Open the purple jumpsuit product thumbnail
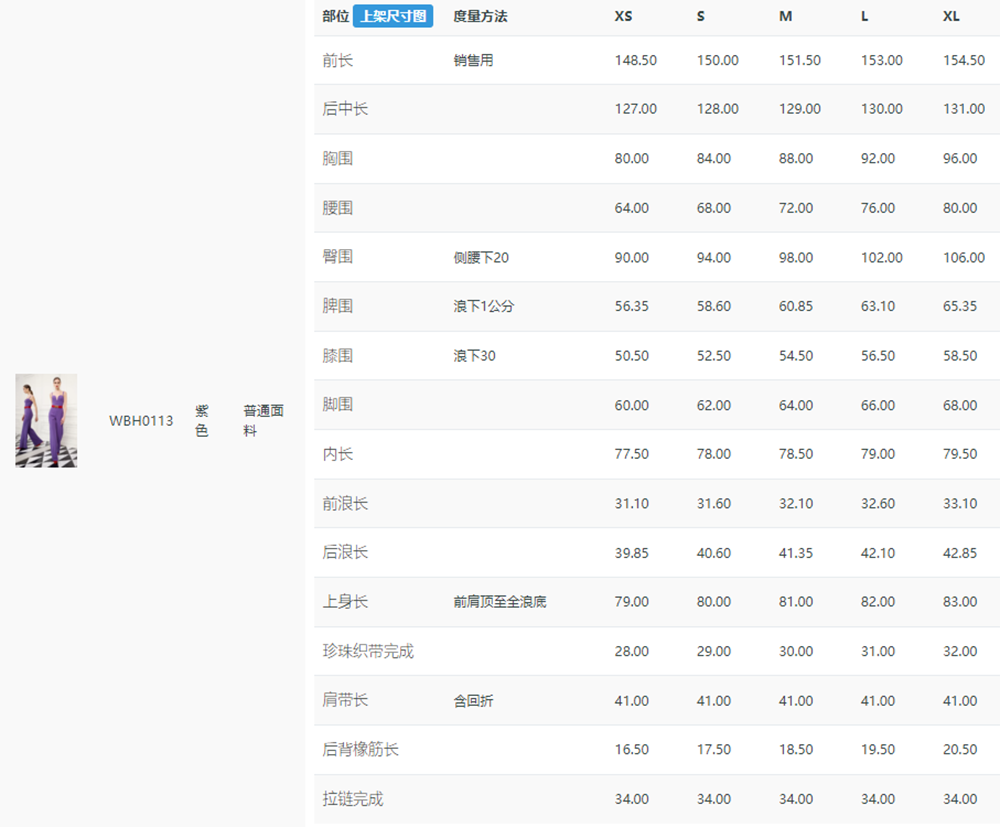Viewport: 1000px width, 827px height. pos(46,421)
